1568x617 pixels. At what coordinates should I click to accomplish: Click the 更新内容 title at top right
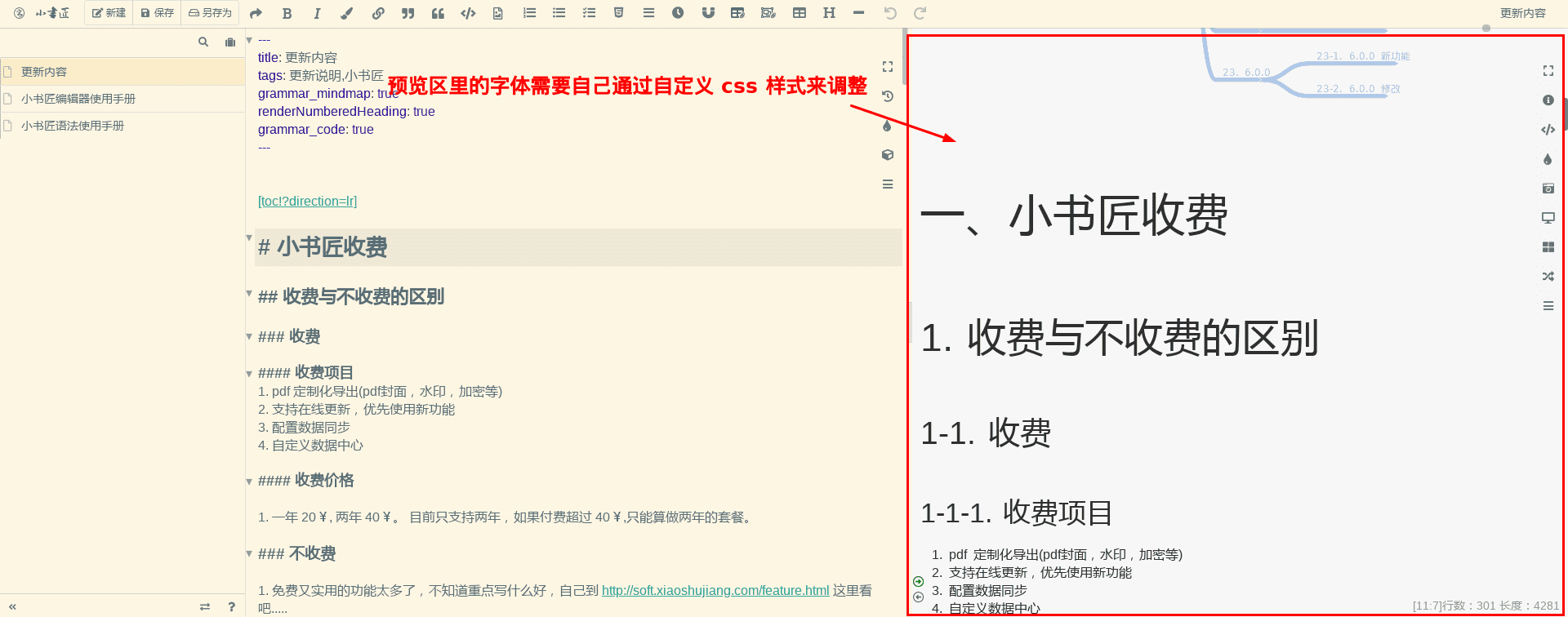pos(1523,13)
